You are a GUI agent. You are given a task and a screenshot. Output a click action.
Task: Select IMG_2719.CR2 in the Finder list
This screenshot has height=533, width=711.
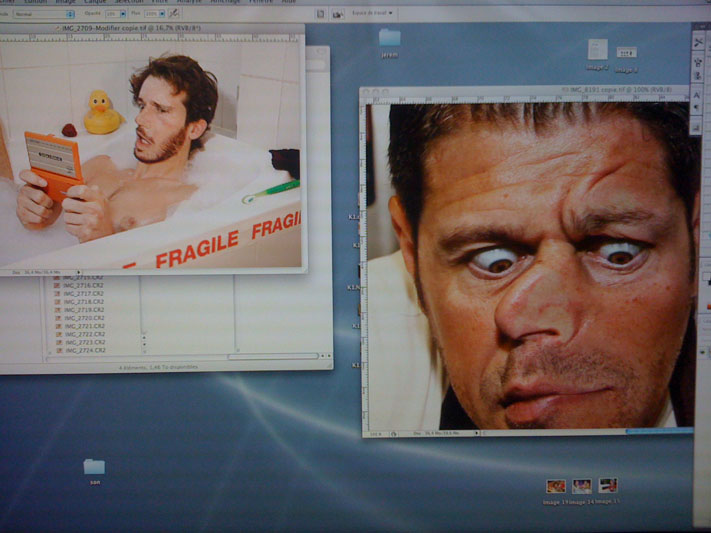tap(79, 310)
